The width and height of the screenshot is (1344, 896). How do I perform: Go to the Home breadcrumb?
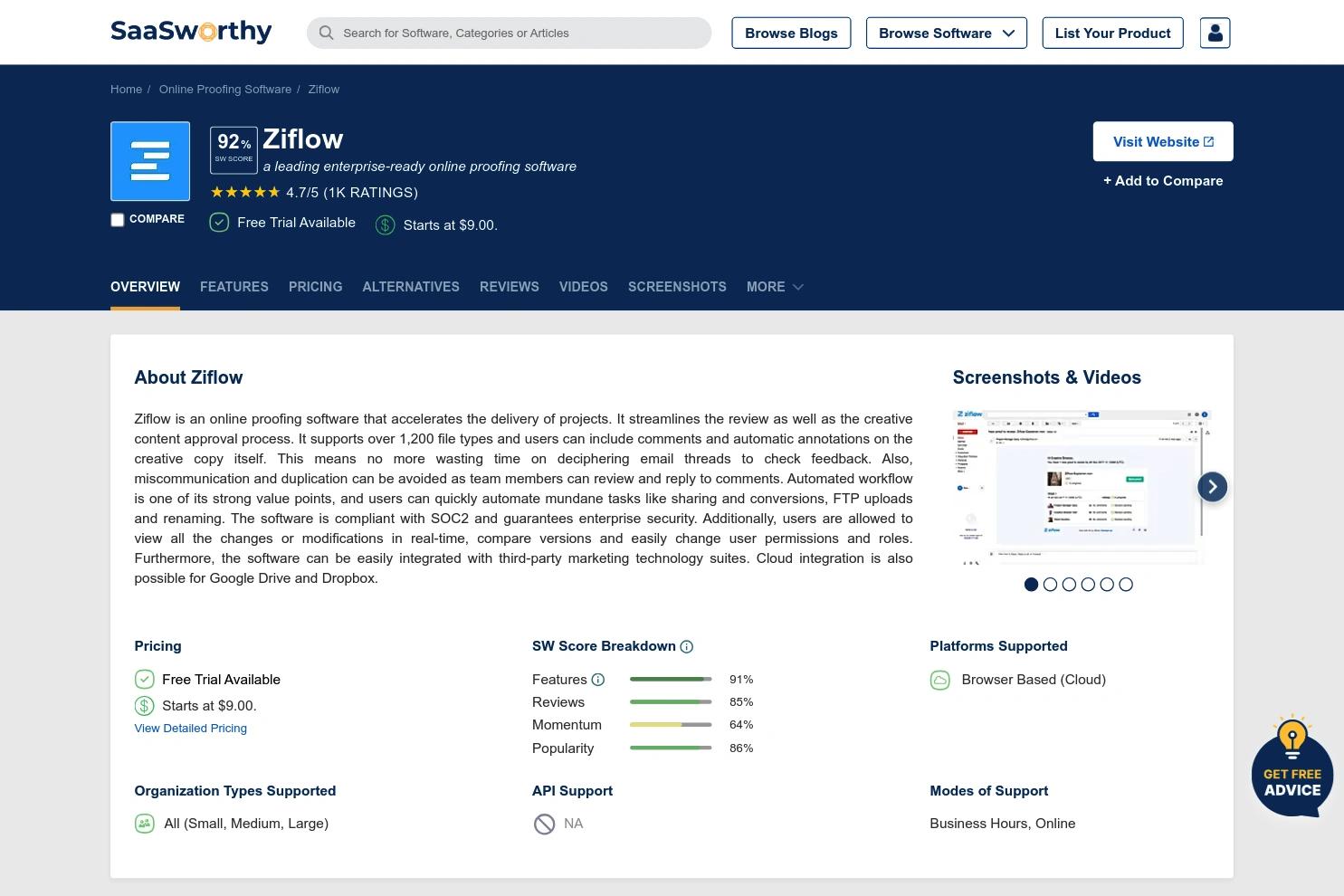(126, 90)
